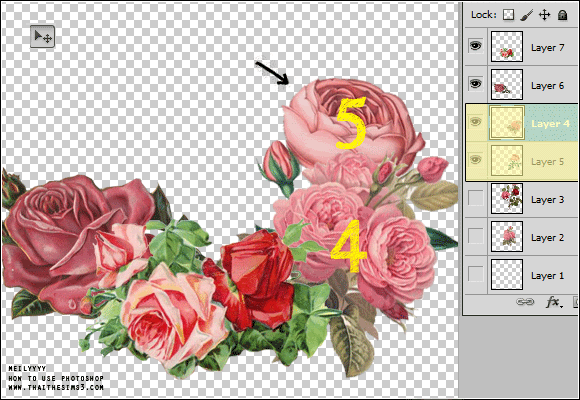
Task: Enable lock position icon
Action: coord(544,15)
